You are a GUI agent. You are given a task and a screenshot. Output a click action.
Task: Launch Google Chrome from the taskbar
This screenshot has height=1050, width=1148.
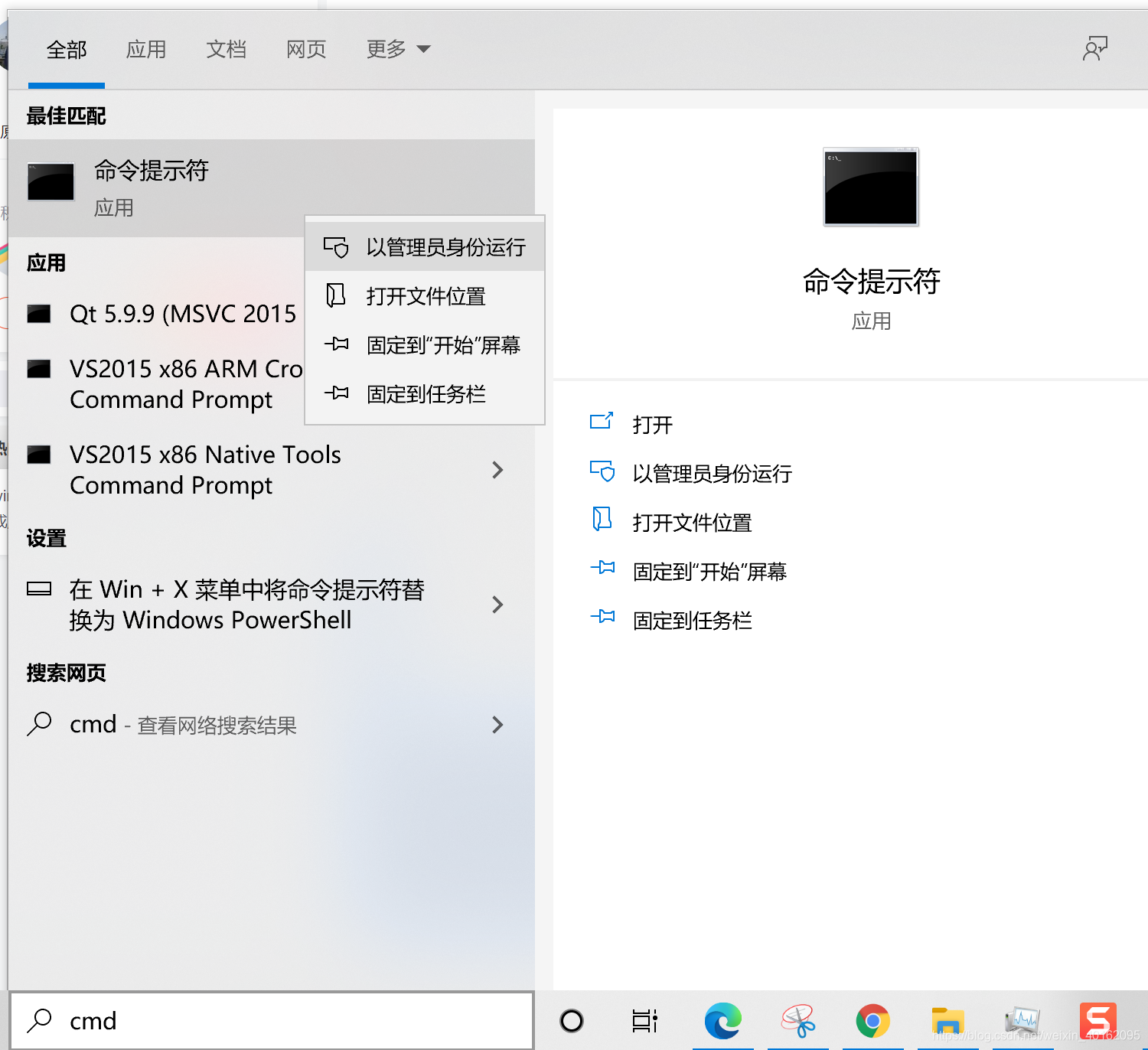pos(872,1021)
